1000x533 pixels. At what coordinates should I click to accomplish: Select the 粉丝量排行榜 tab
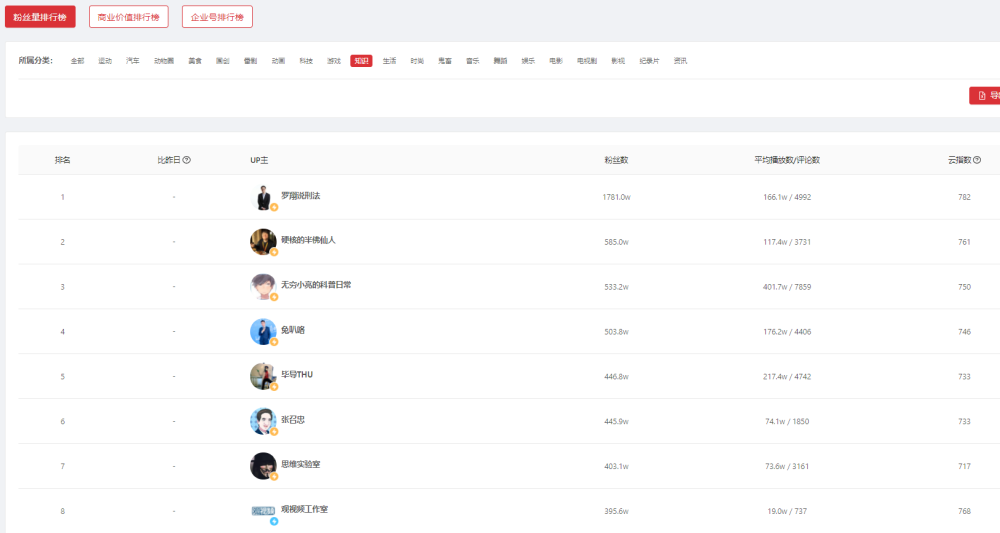[x=40, y=17]
